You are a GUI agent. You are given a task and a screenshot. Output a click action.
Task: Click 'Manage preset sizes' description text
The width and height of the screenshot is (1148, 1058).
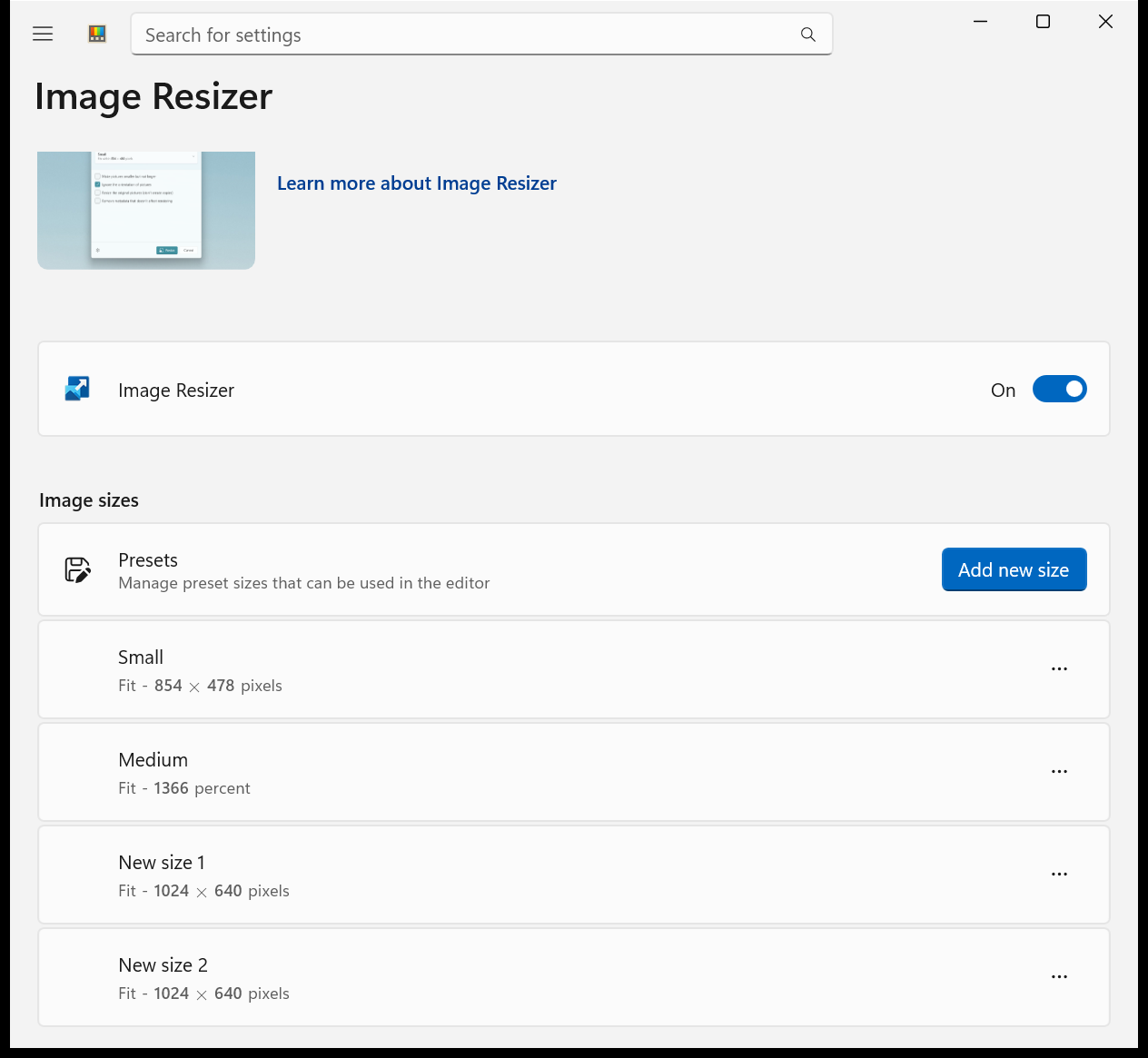coord(304,583)
